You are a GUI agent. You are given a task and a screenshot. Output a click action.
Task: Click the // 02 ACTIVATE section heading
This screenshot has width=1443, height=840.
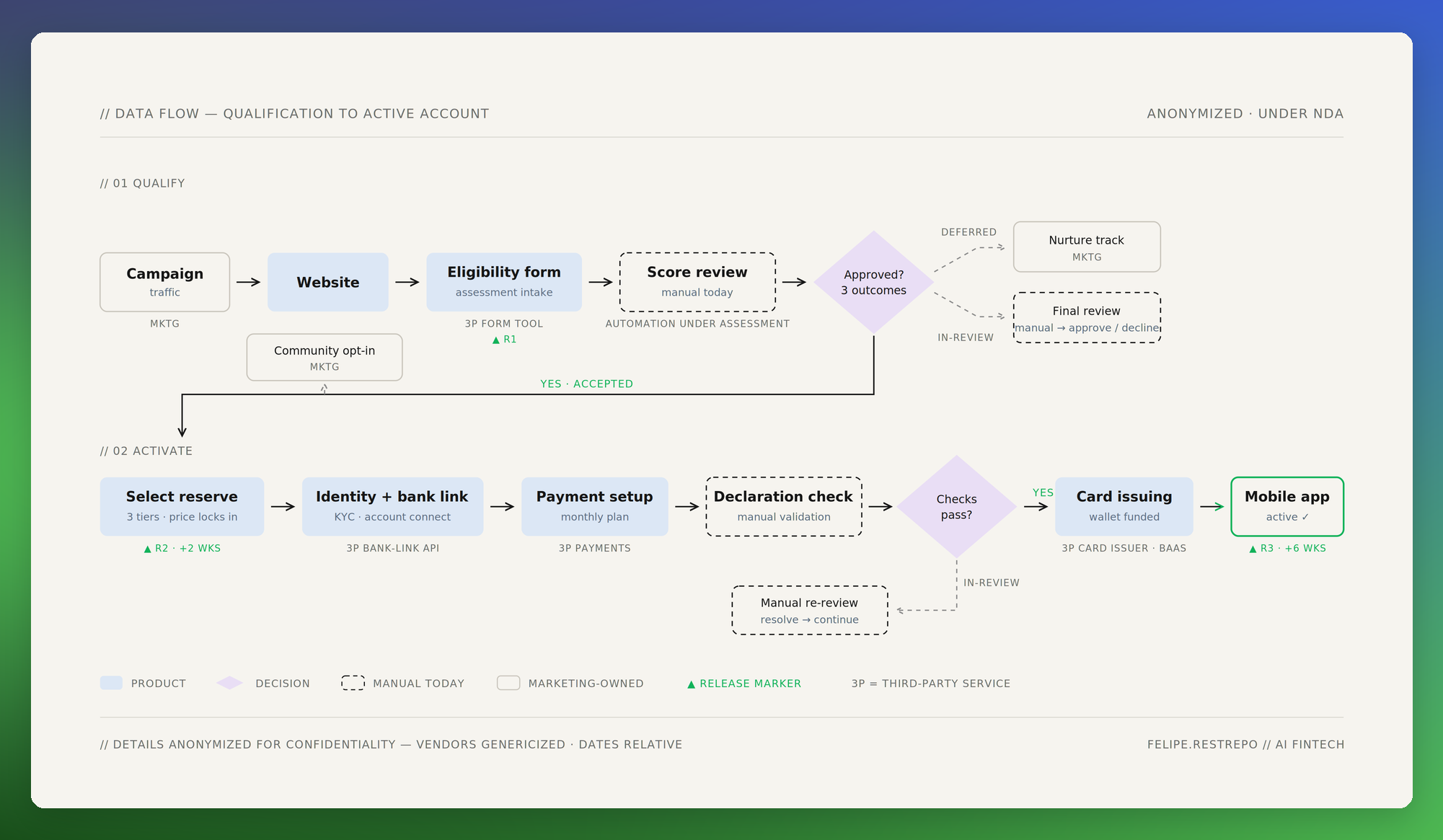(x=146, y=451)
